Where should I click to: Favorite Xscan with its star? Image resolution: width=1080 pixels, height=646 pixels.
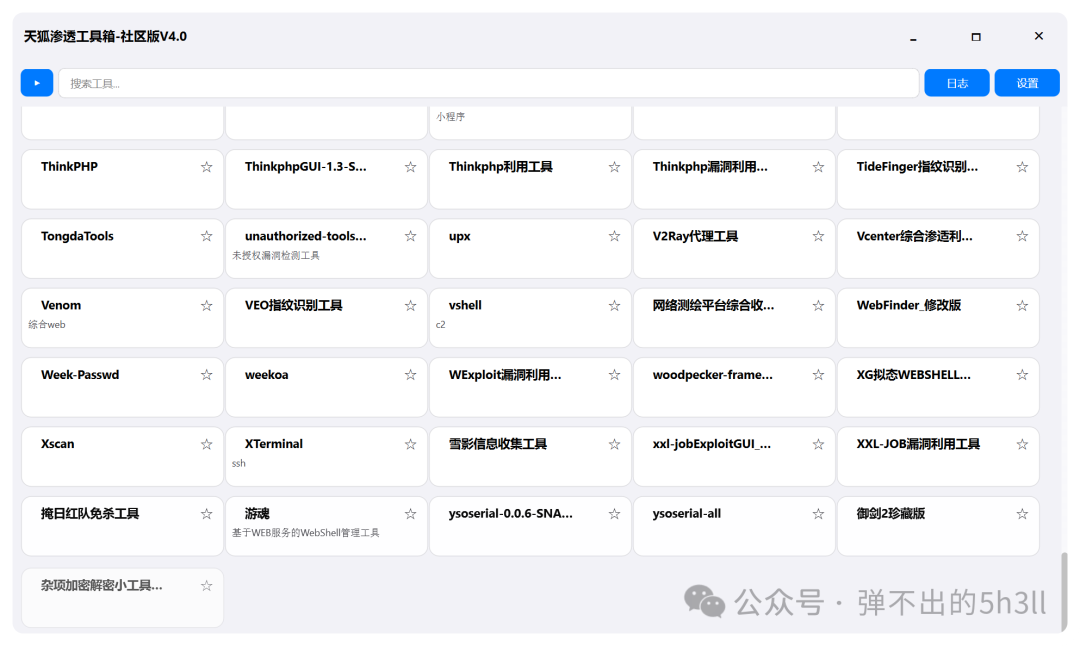tap(207, 444)
